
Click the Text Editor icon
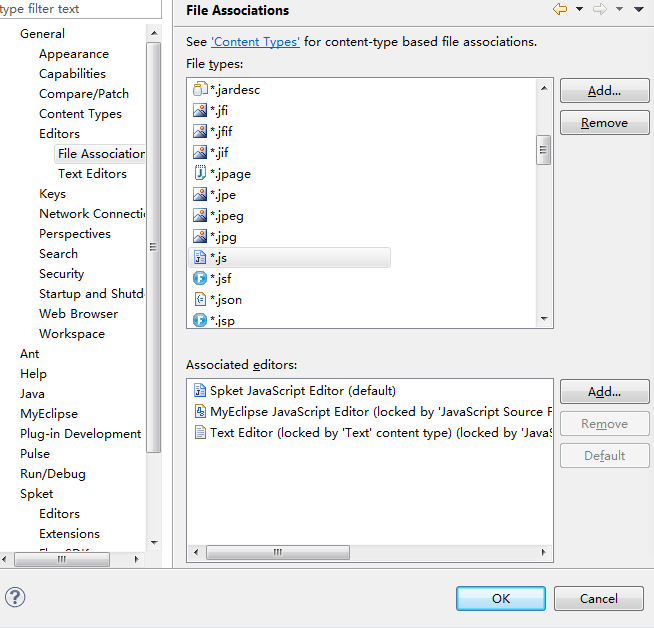200,432
